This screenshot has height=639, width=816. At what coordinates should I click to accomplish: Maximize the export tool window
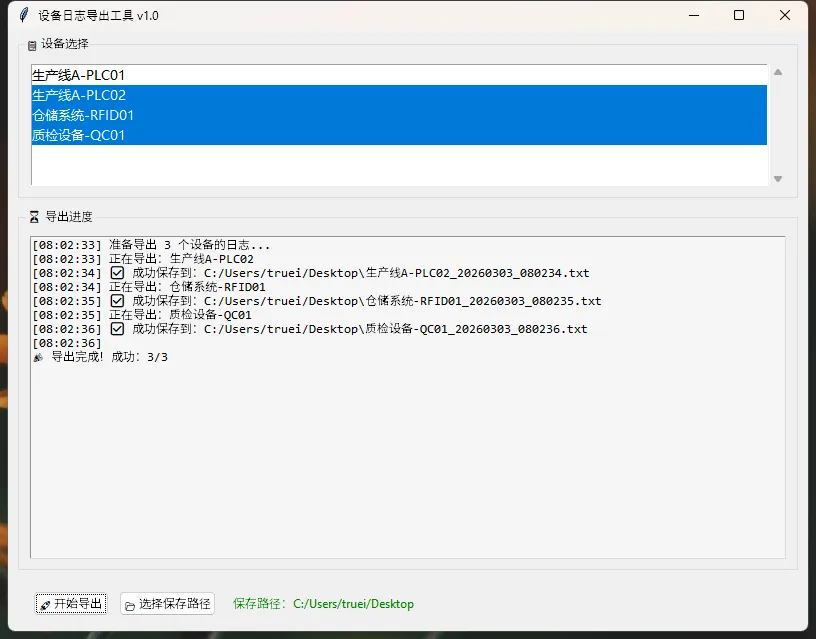coord(738,15)
